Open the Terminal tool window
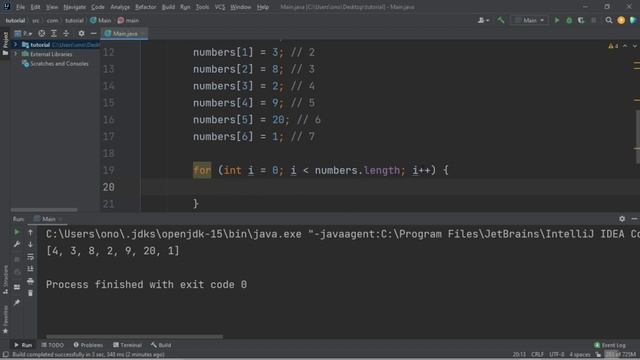This screenshot has width=640, height=360. point(127,345)
